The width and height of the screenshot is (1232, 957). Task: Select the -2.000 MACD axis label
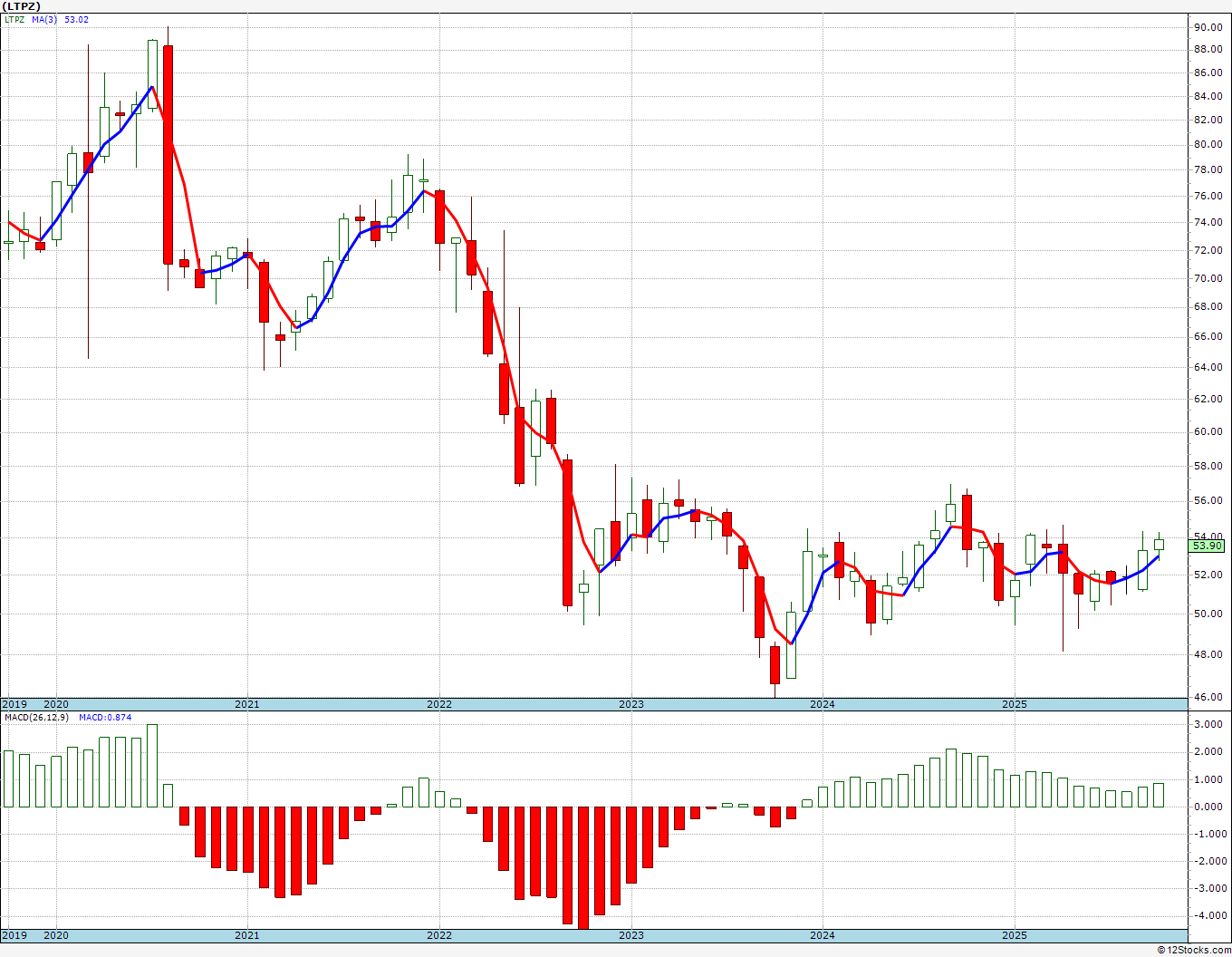pyautogui.click(x=1208, y=861)
